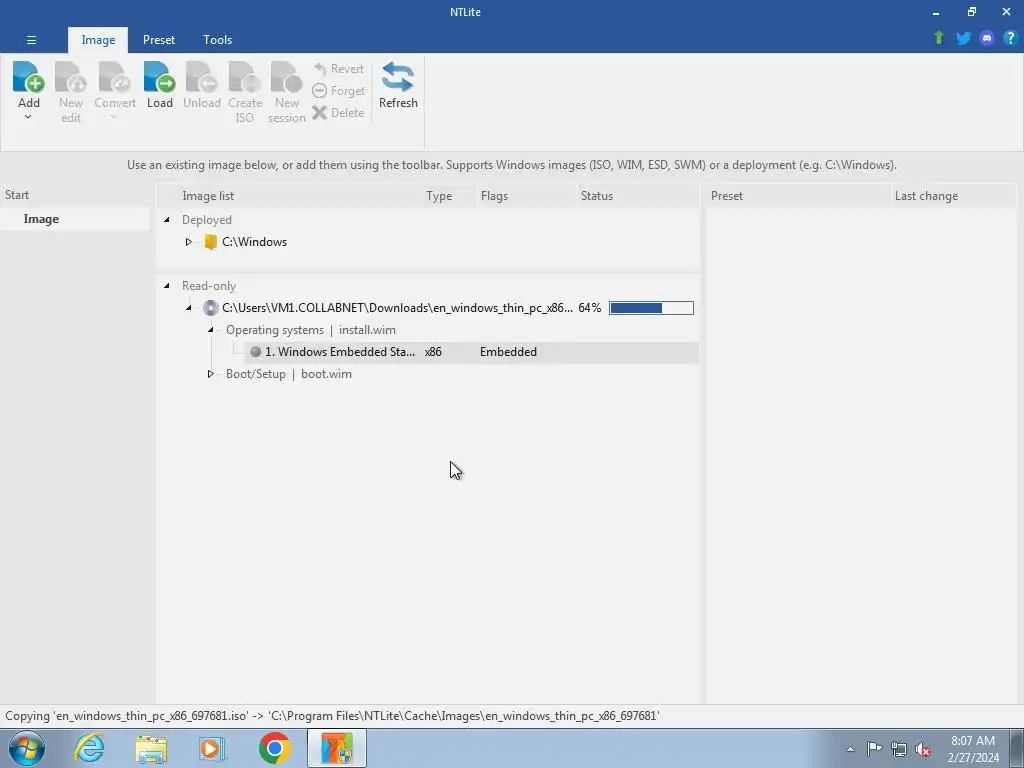Image resolution: width=1024 pixels, height=768 pixels.
Task: Open the Add dropdown arrow
Action: click(x=28, y=117)
